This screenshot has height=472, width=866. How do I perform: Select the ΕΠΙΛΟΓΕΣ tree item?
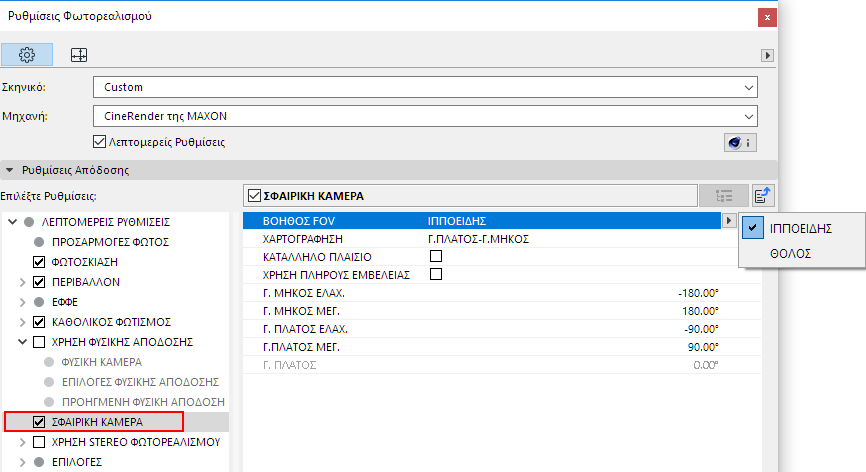coord(77,462)
